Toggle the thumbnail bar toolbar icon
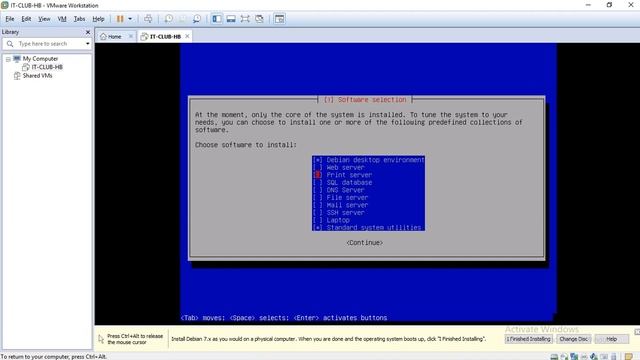The image size is (640, 360). [x=231, y=19]
